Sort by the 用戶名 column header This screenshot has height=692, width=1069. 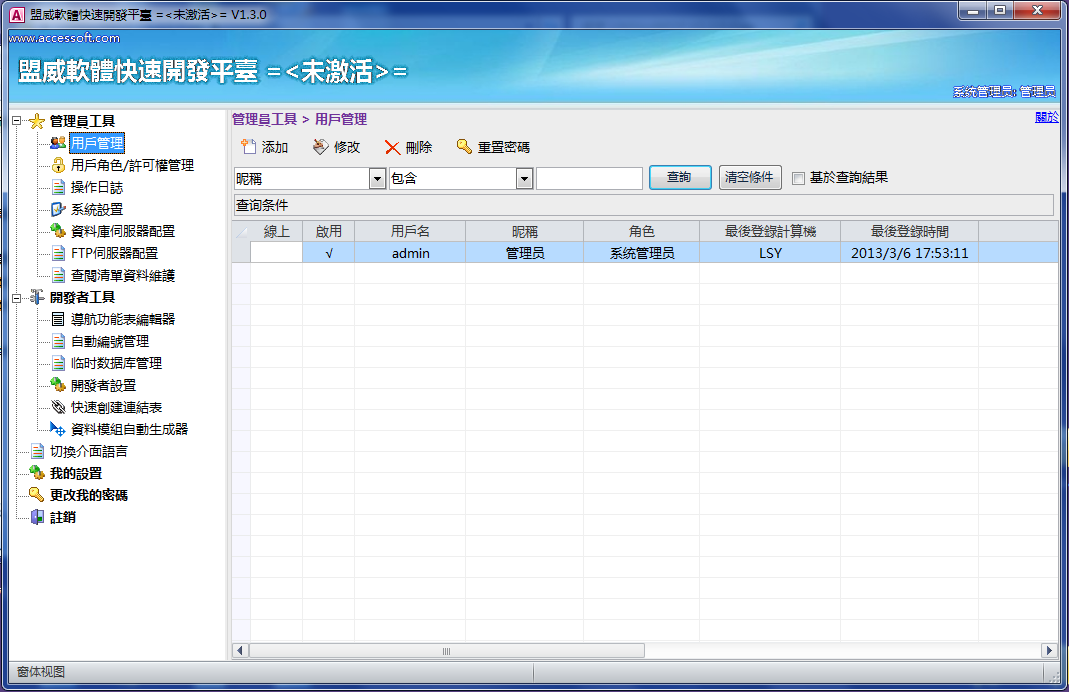click(x=410, y=231)
